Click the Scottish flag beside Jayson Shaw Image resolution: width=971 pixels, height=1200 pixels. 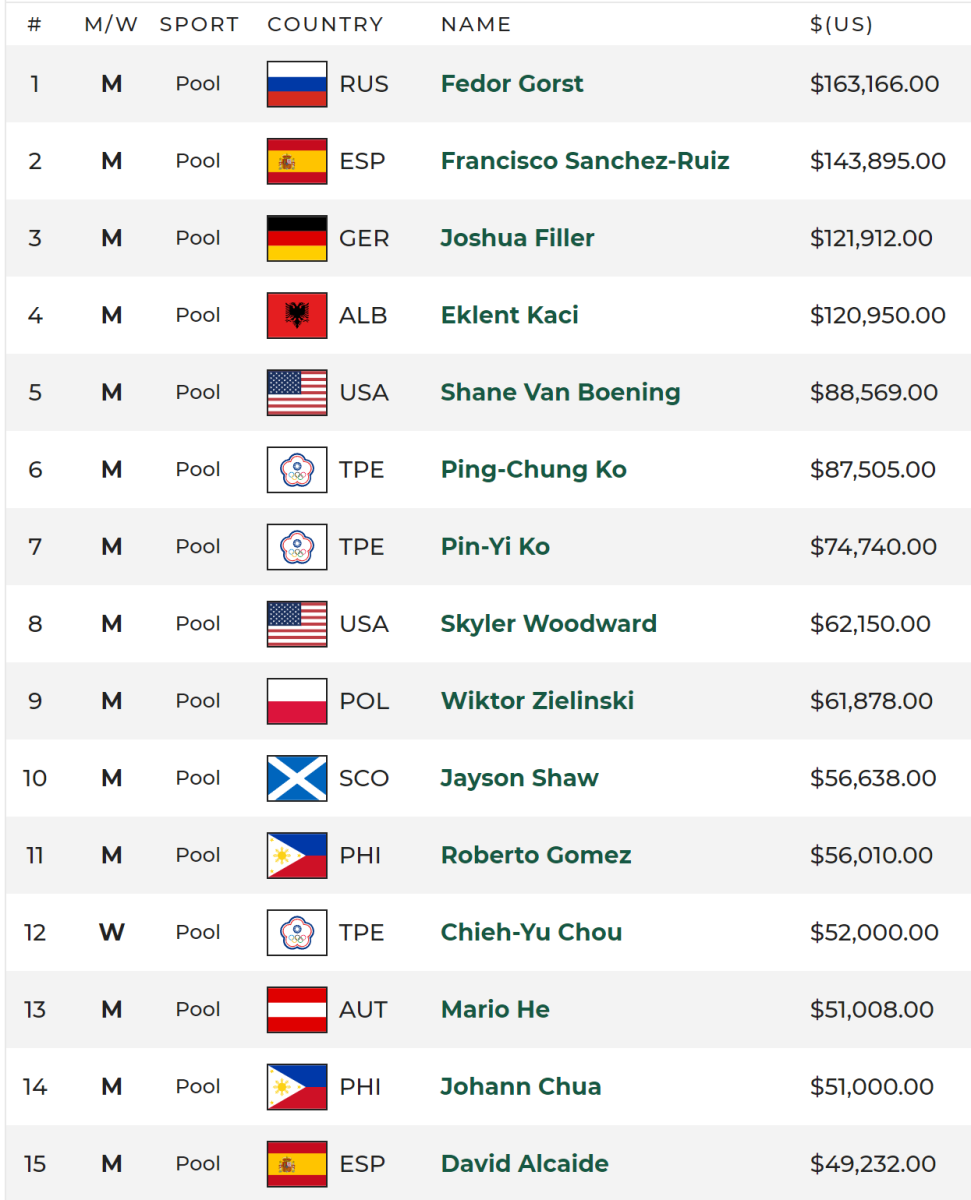[x=297, y=778]
